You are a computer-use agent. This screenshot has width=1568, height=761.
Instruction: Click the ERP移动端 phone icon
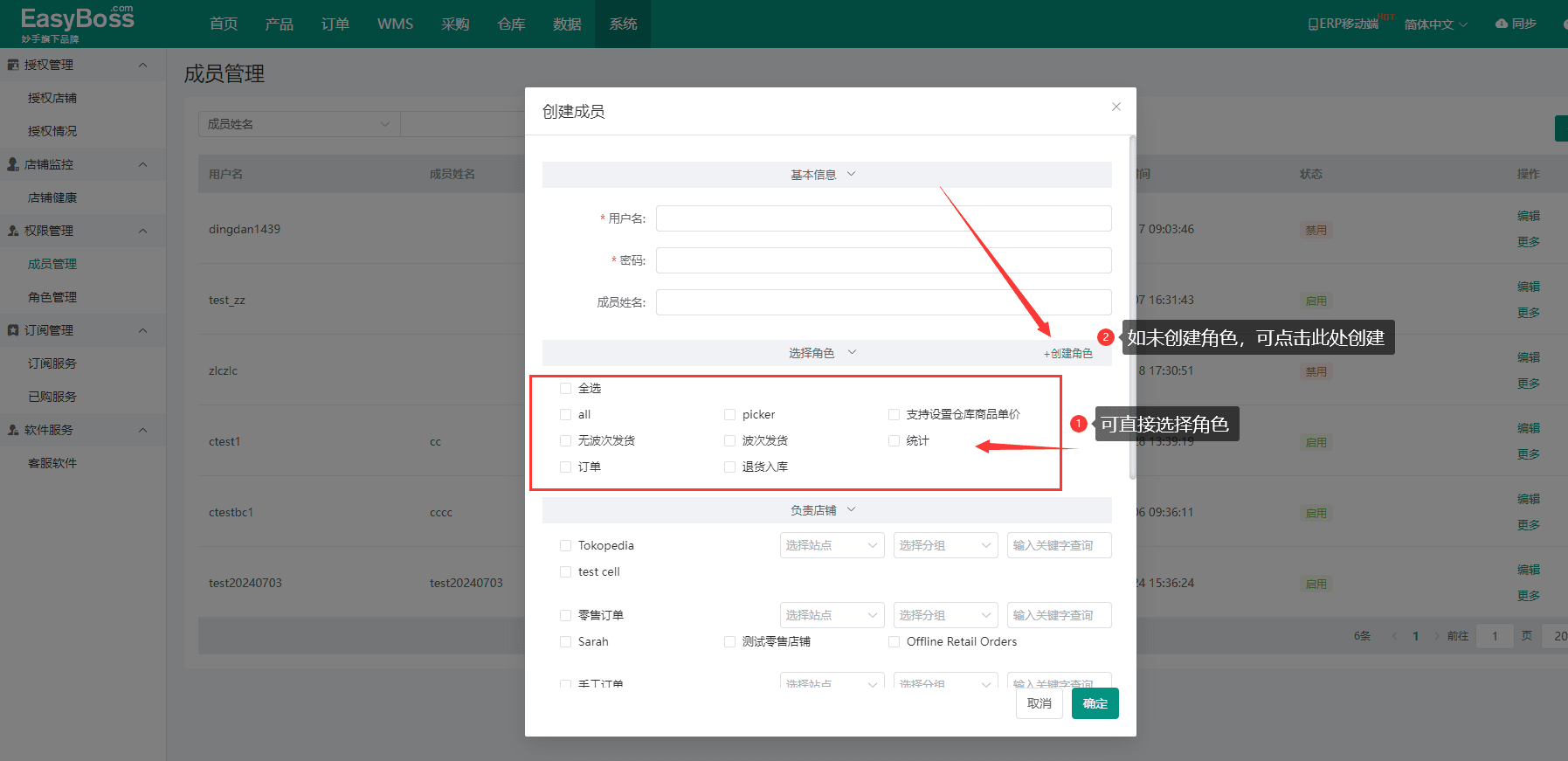(1313, 24)
